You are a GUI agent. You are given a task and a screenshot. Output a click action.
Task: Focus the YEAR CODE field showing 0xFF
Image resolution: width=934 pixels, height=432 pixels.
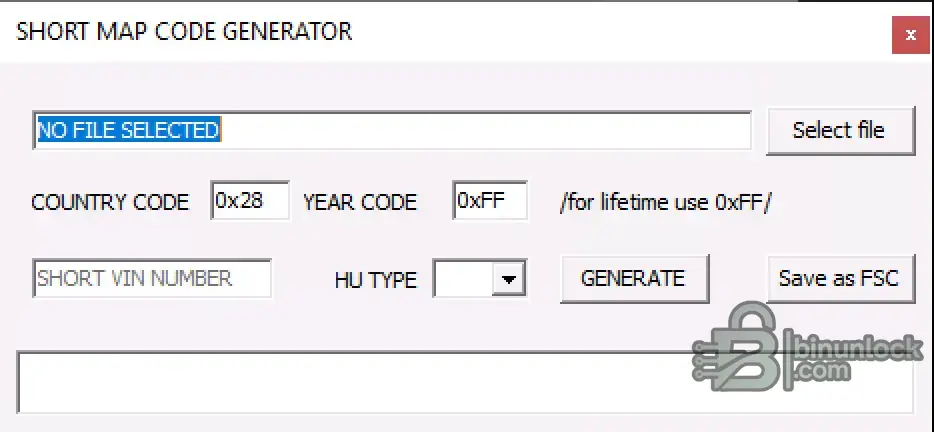click(x=490, y=201)
